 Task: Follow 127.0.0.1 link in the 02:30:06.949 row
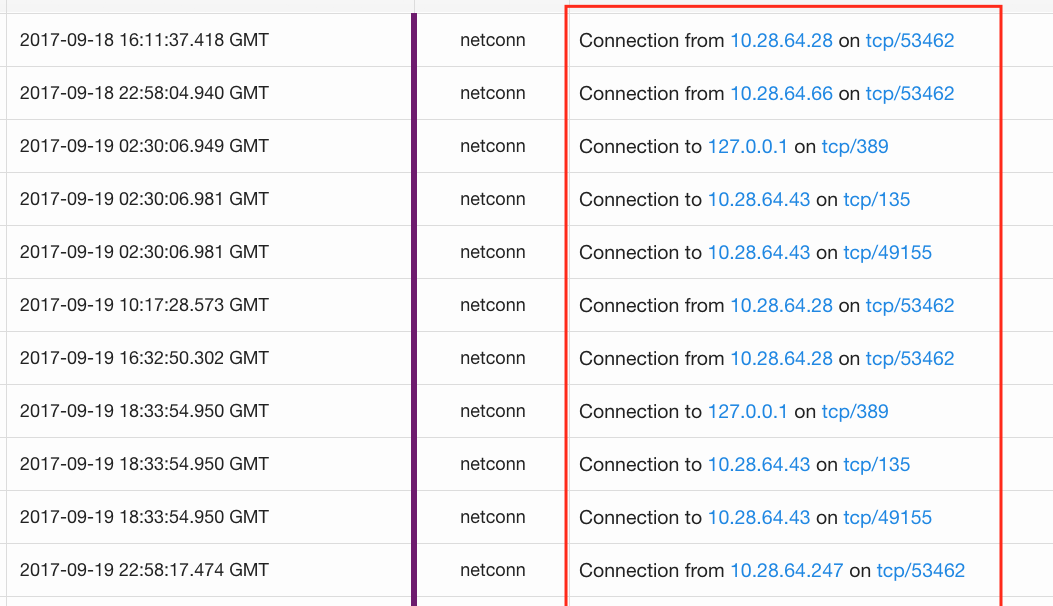point(747,147)
